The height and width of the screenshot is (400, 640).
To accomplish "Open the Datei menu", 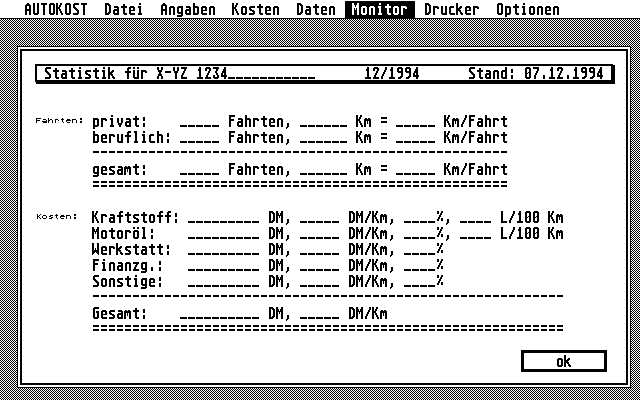I will pyautogui.click(x=124, y=9).
